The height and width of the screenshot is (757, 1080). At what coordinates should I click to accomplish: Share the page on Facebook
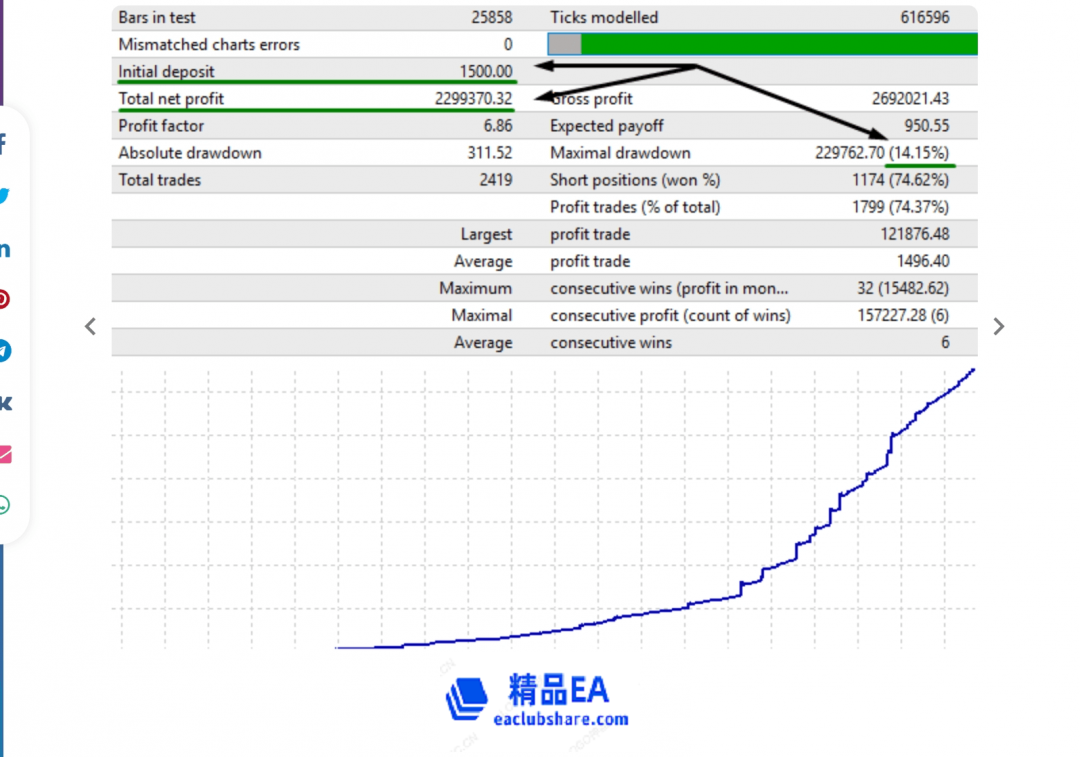click(x=4, y=144)
